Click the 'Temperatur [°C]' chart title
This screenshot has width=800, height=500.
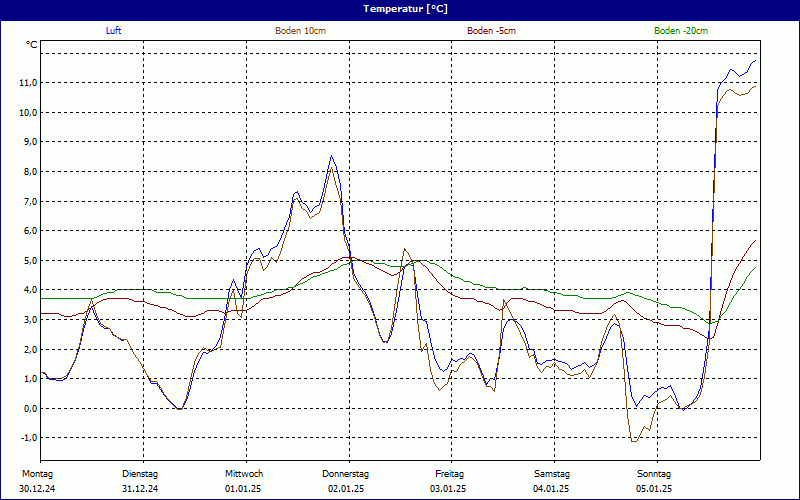click(x=406, y=9)
